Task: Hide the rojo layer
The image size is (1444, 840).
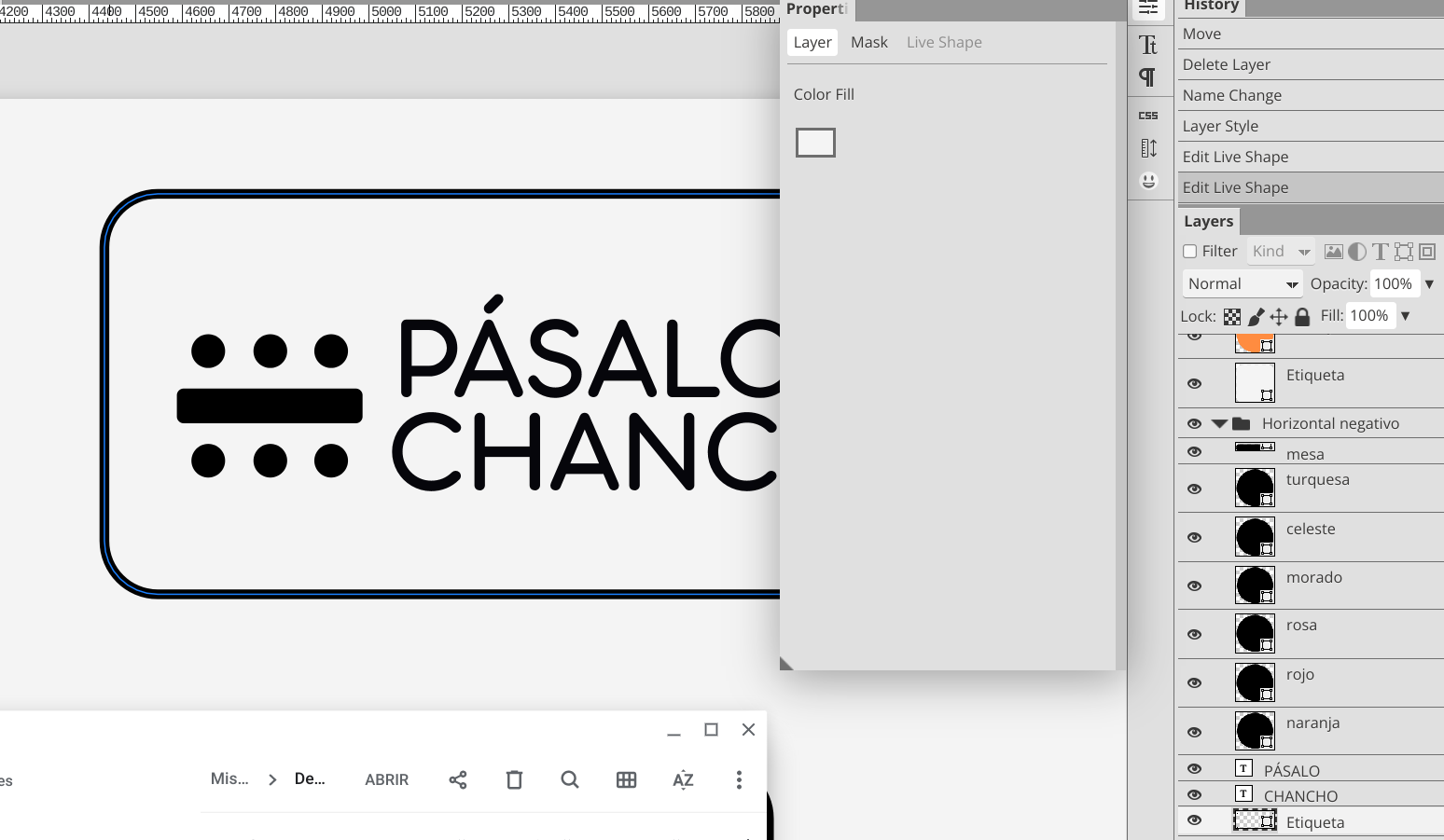Action: click(x=1195, y=682)
